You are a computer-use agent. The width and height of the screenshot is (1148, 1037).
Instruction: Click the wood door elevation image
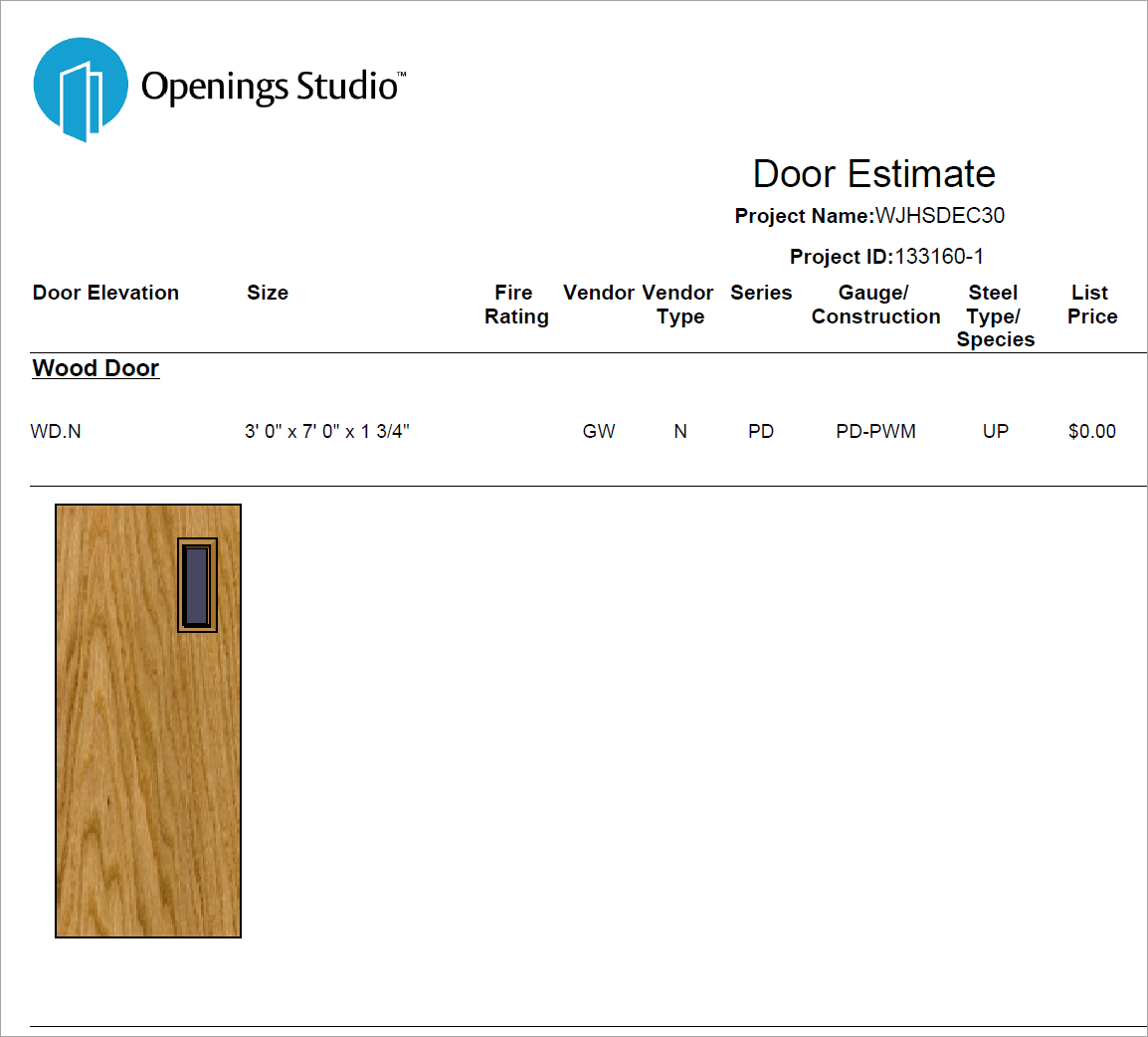[148, 721]
